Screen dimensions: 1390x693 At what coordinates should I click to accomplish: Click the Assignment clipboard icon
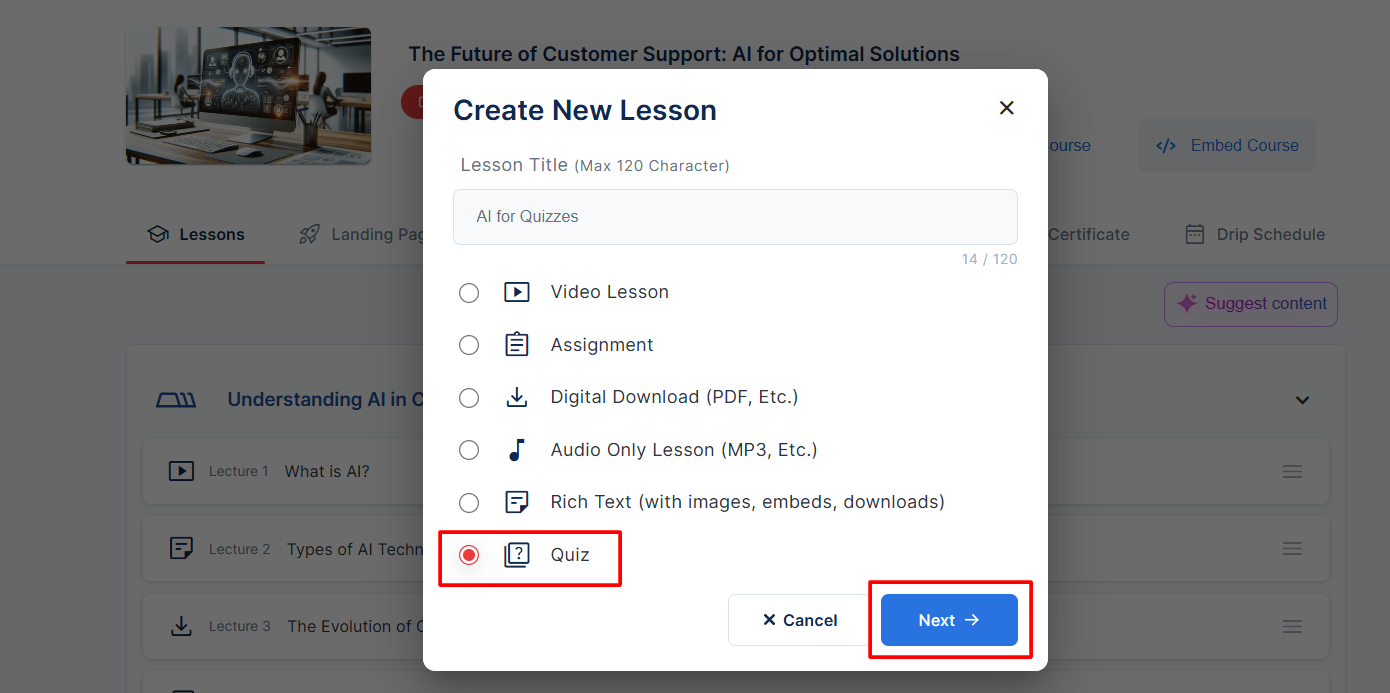pos(516,345)
